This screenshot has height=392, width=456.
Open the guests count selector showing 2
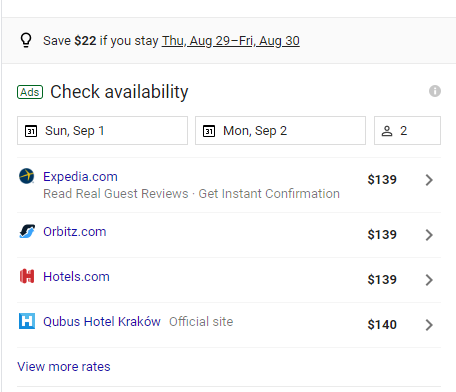407,131
